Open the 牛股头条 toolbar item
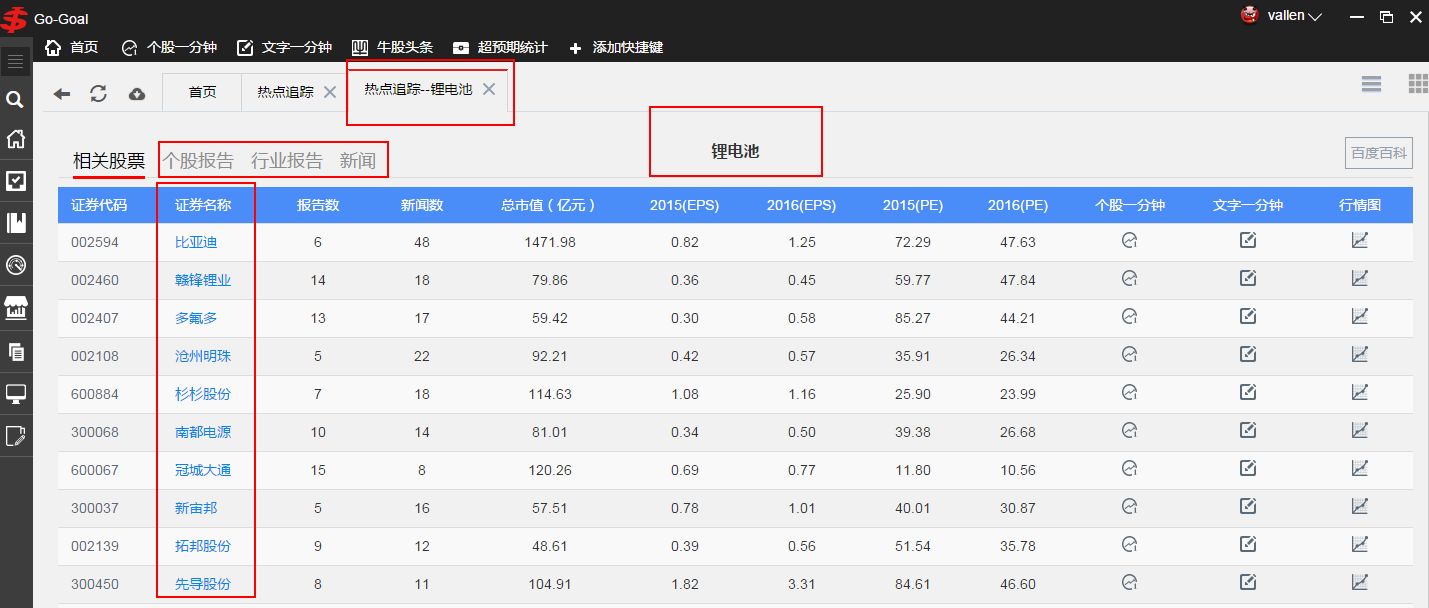1429x608 pixels. tap(392, 47)
